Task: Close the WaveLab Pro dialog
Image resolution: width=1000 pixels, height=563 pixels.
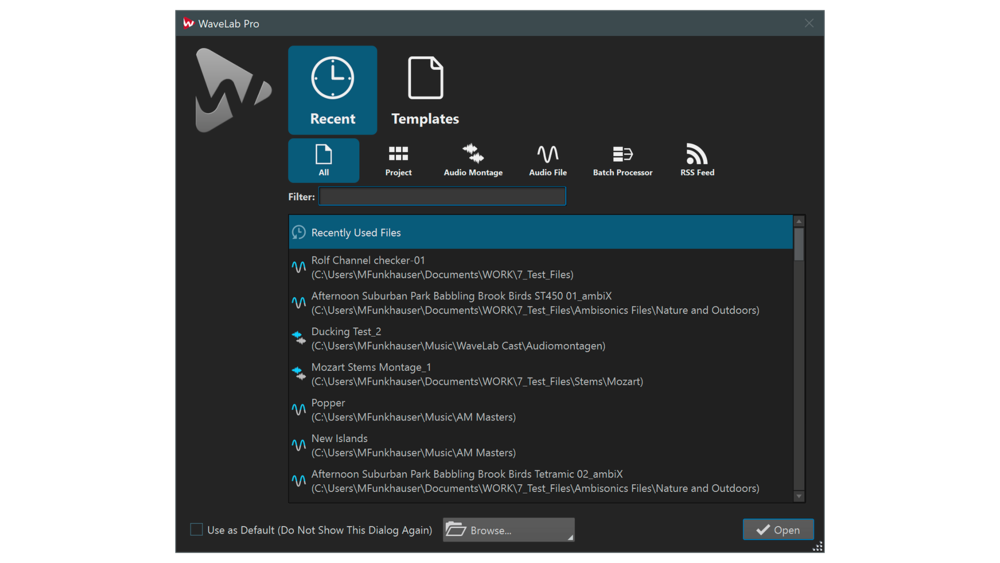Action: pos(809,23)
